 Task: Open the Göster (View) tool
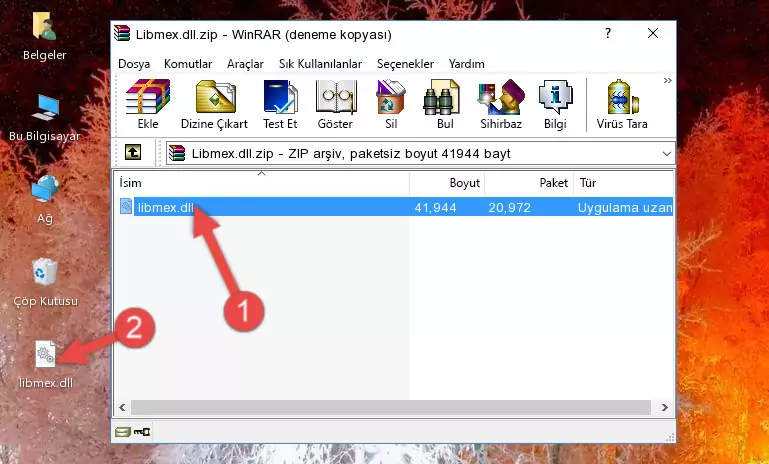point(335,104)
